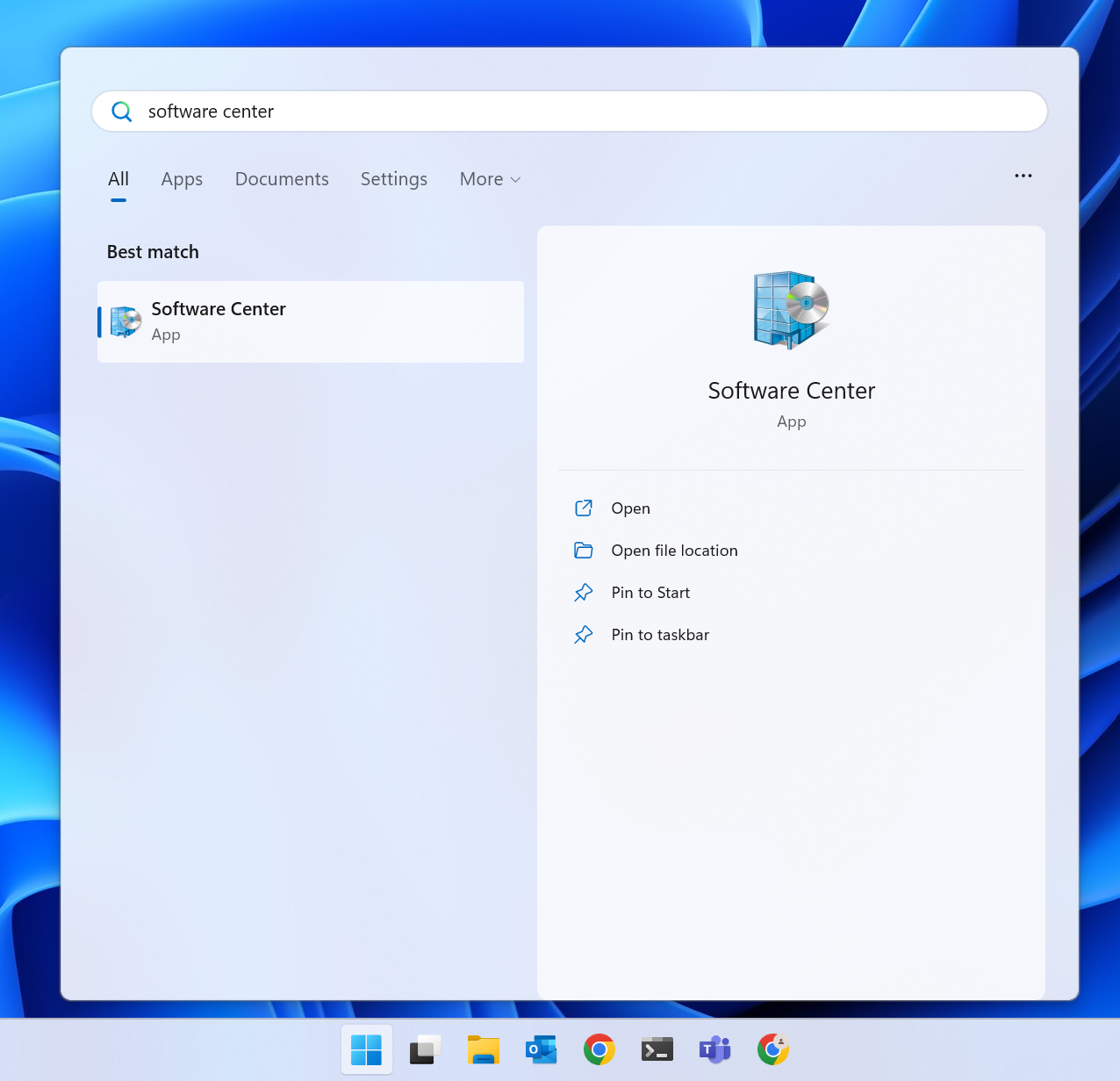Launch File Explorer from the taskbar

tap(483, 1049)
